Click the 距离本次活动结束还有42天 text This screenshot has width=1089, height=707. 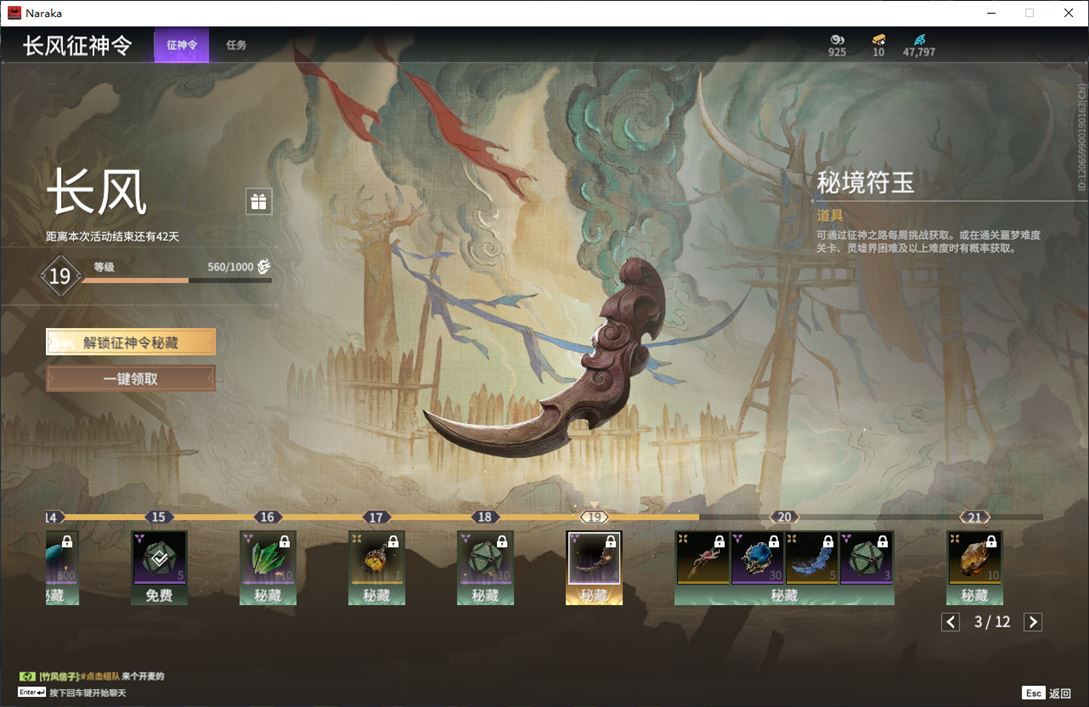point(113,236)
